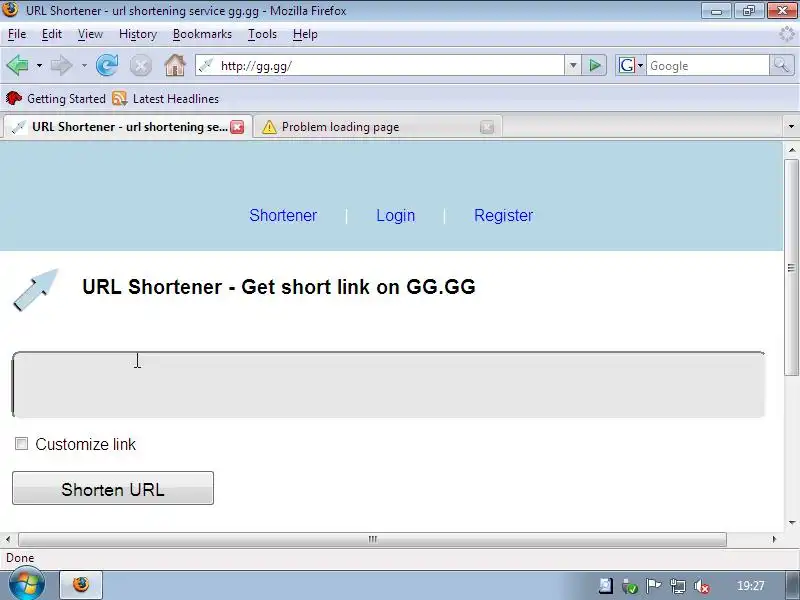The height and width of the screenshot is (600, 800).
Task: Click the Firefox icon in the title bar
Action: point(10,9)
